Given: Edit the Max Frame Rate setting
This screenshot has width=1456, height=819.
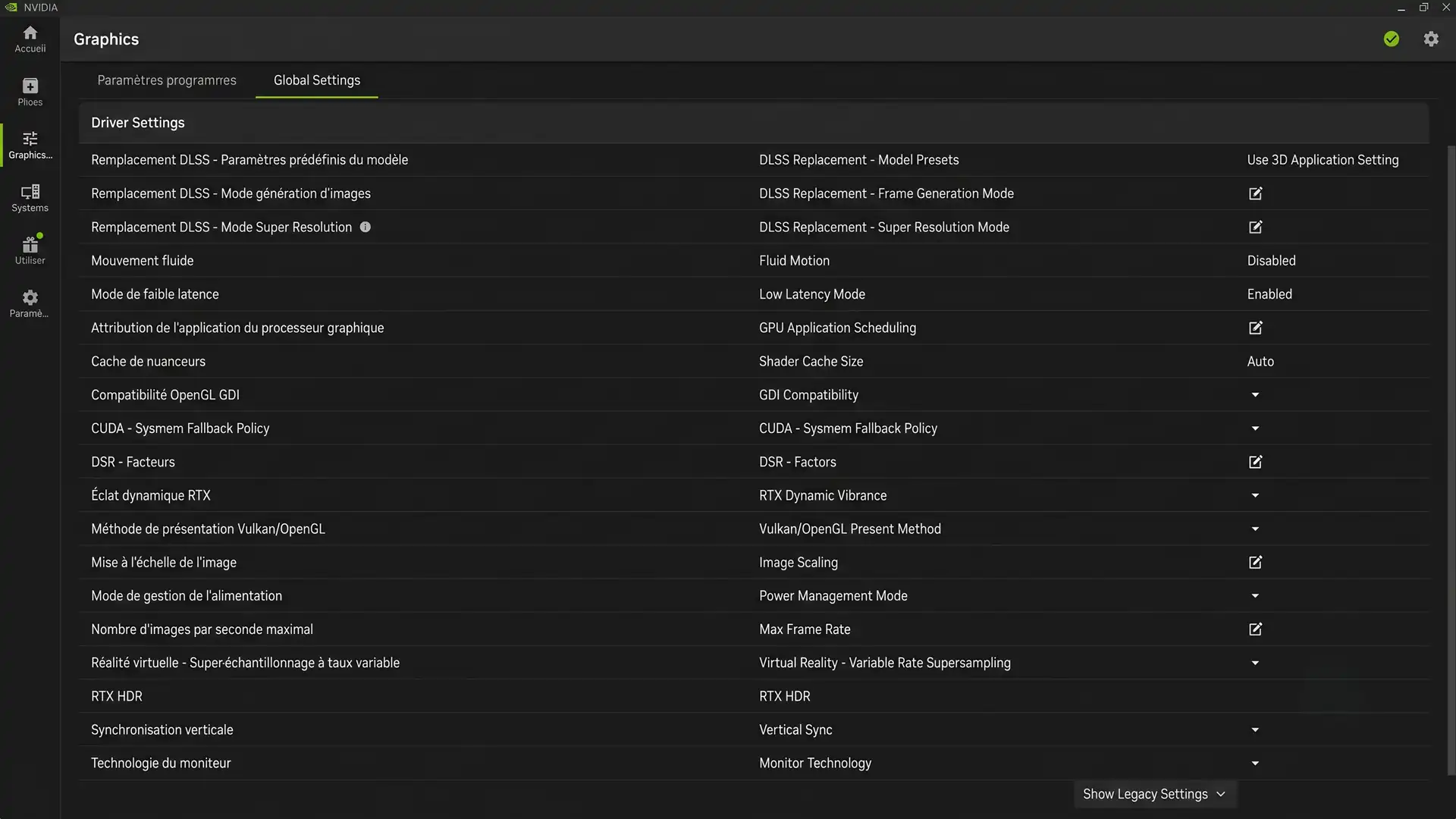Looking at the screenshot, I should point(1255,629).
